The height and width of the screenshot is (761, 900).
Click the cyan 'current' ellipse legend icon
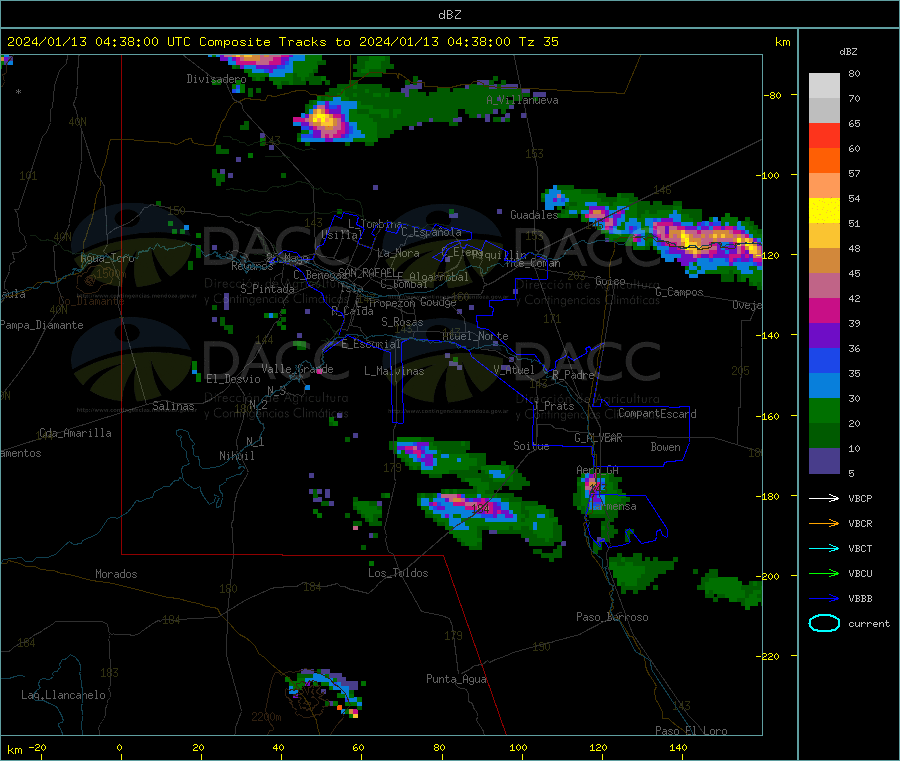(x=824, y=623)
